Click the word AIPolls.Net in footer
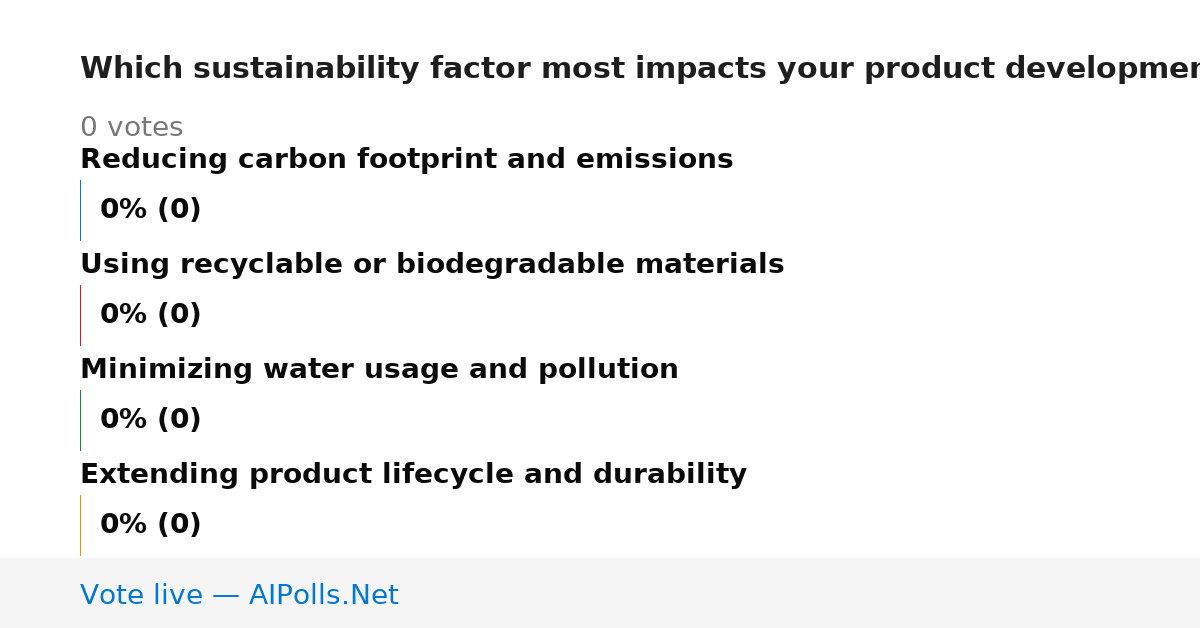This screenshot has height=628, width=1200. point(324,596)
